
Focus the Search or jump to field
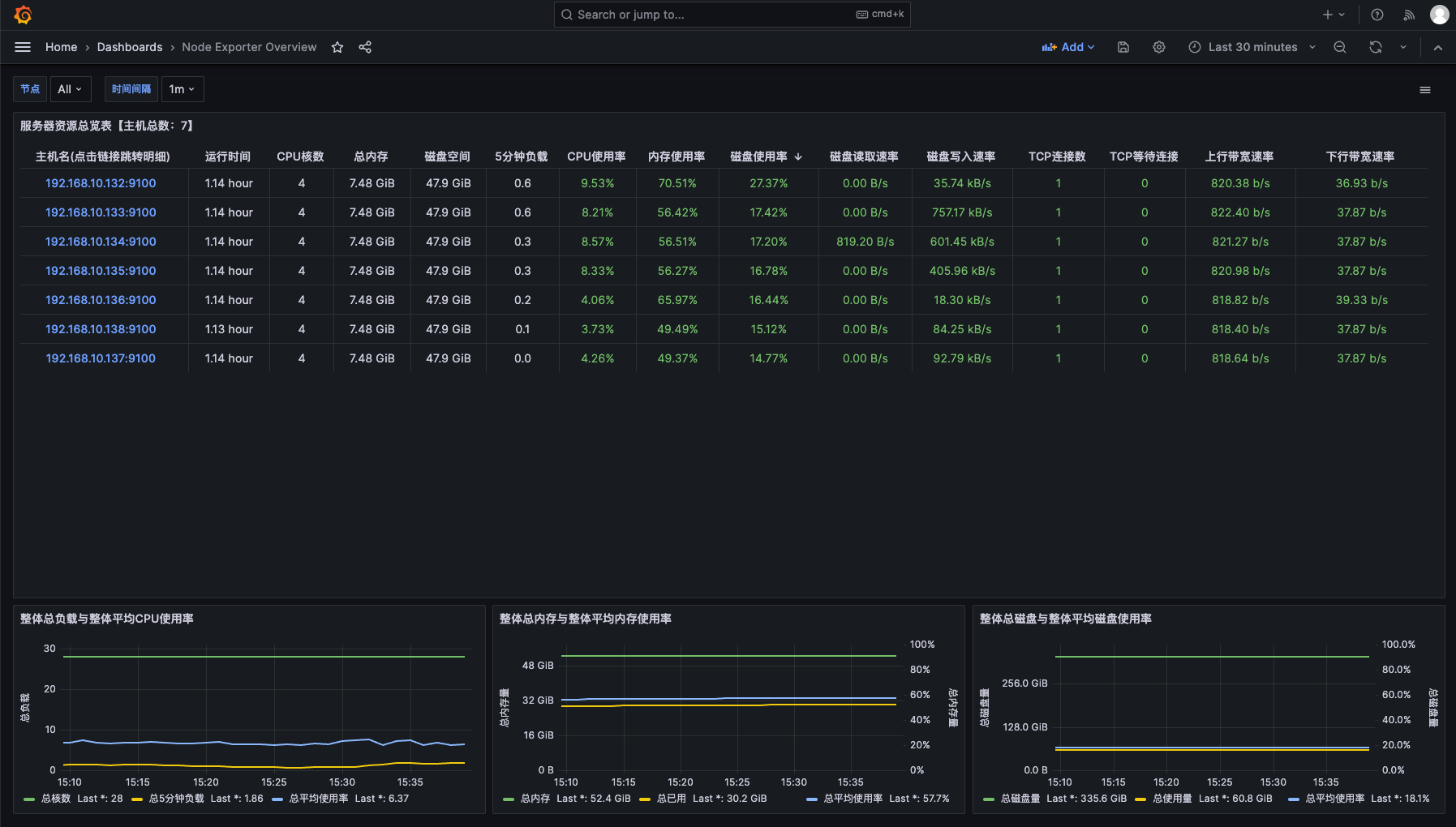click(732, 15)
